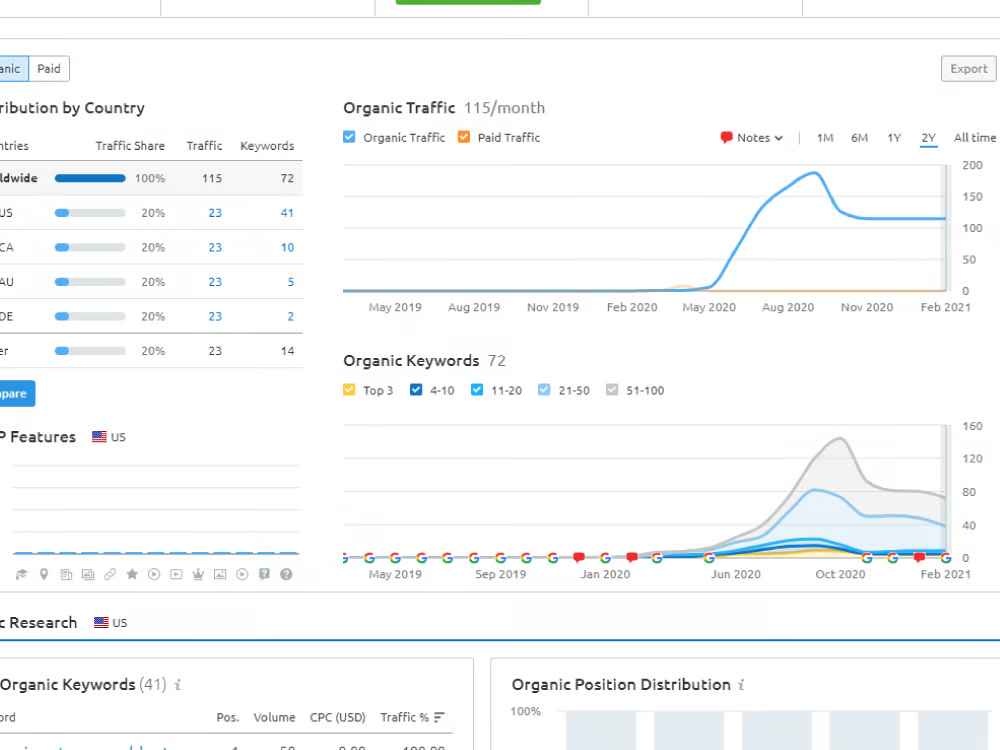This screenshot has height=750, width=1000.
Task: Switch to the Paid tab
Action: coord(49,68)
